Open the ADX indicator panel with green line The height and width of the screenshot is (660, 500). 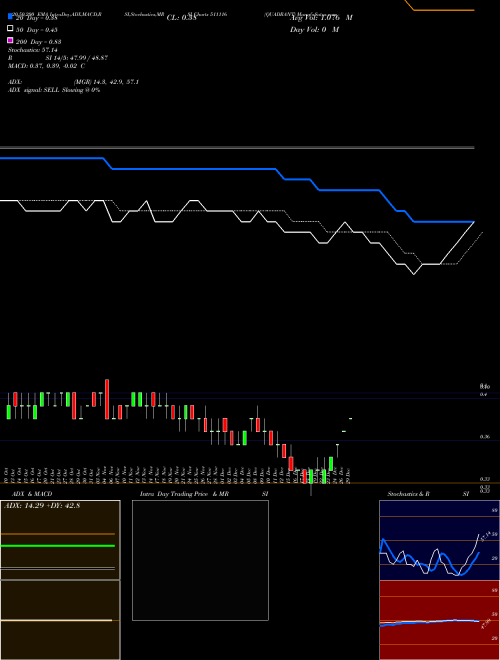tap(60, 540)
